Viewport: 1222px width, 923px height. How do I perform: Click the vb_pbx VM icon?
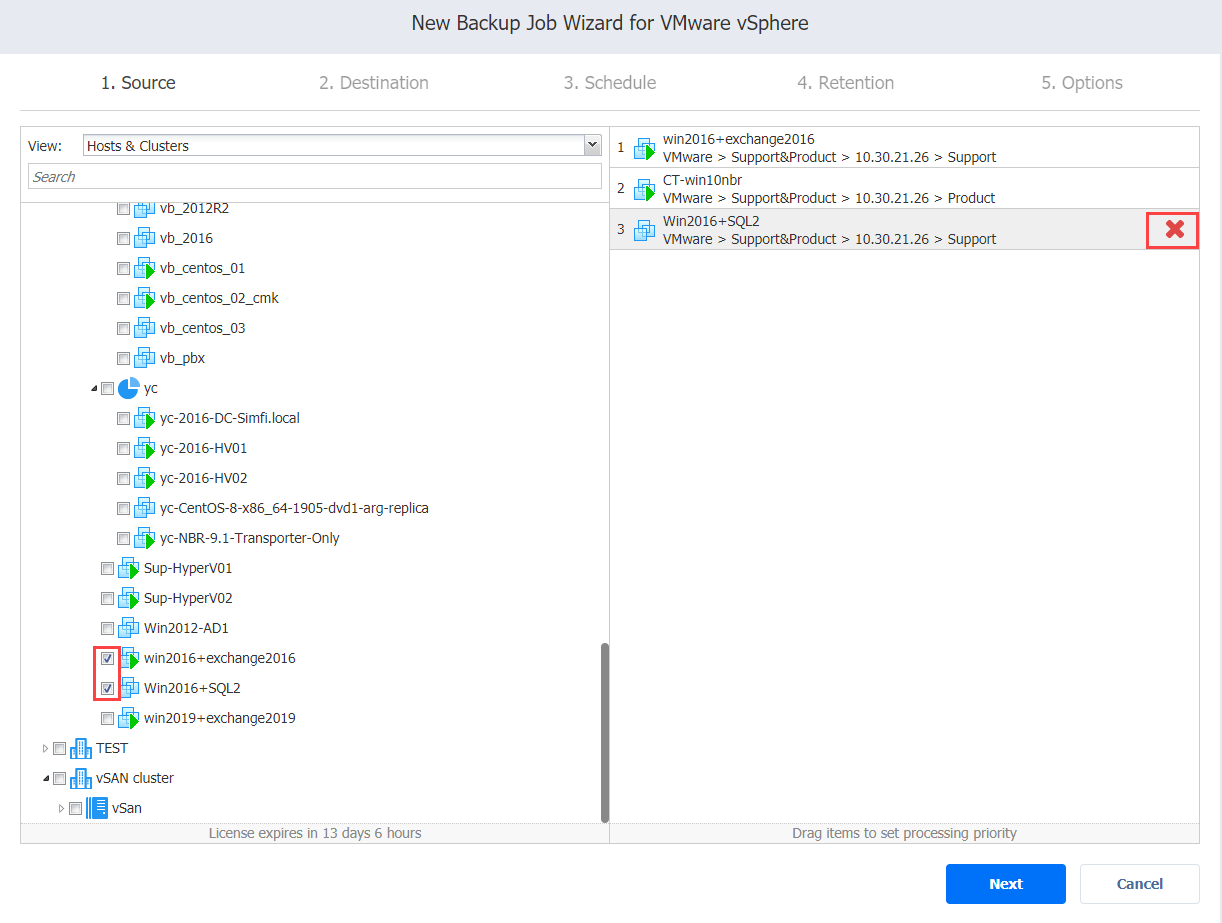pyautogui.click(x=144, y=358)
